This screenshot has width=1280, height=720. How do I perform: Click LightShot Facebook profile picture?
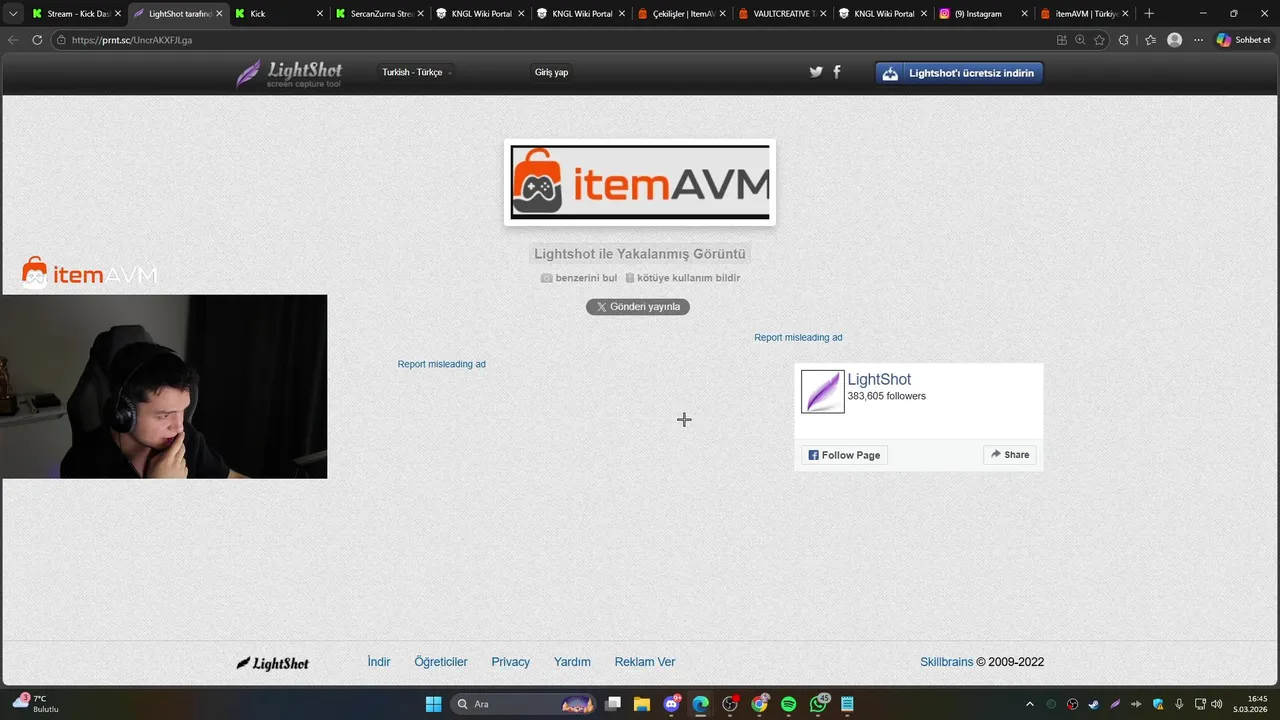pos(823,391)
